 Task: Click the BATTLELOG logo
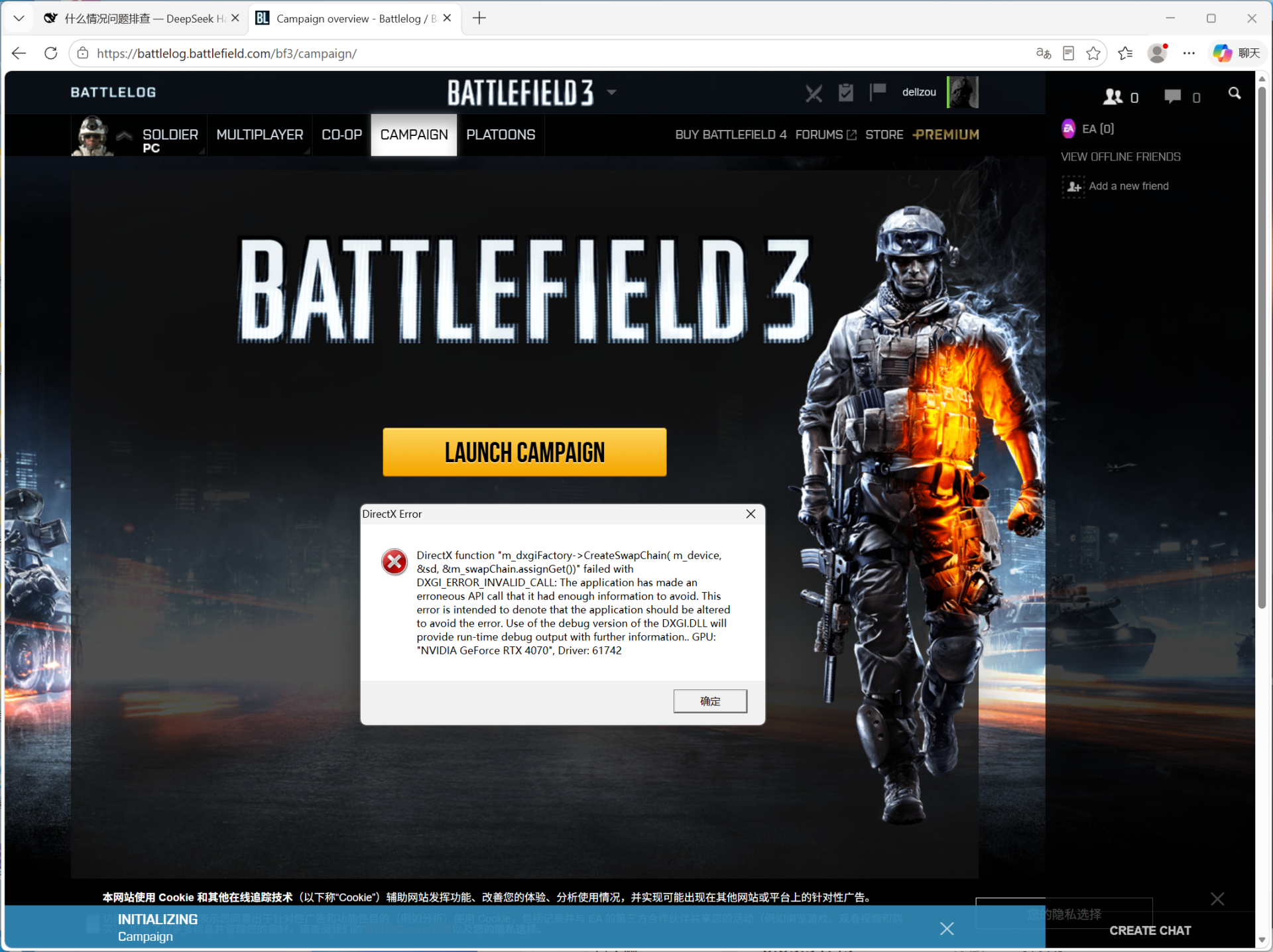113,92
